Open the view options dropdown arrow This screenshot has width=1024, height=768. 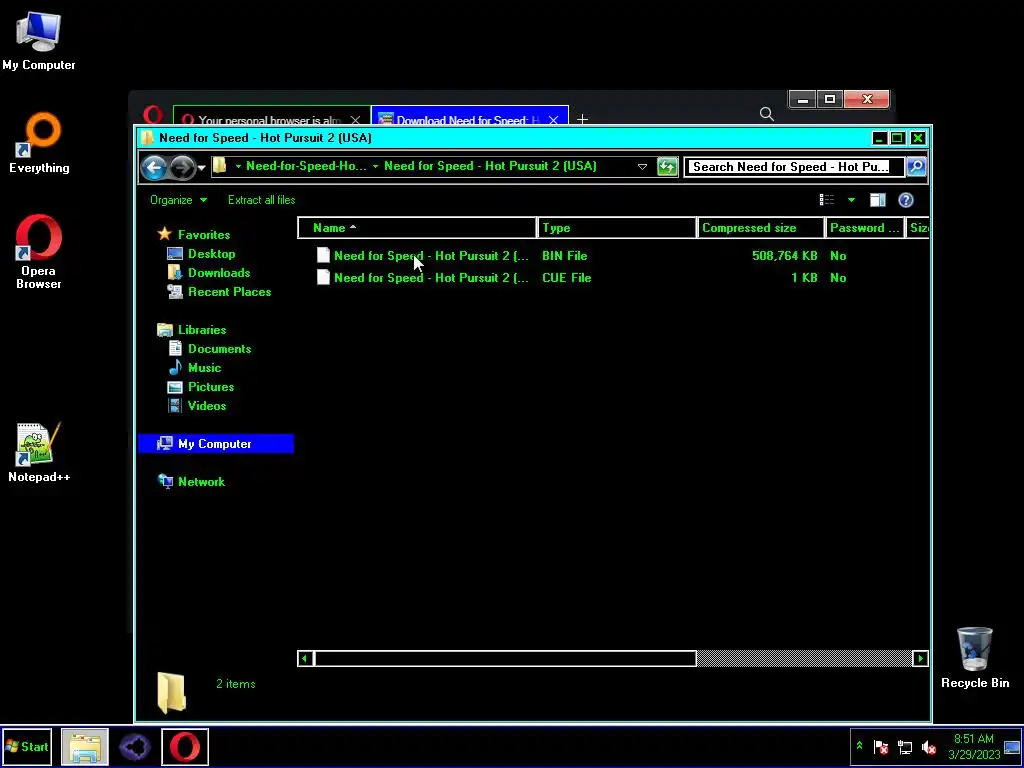[851, 200]
